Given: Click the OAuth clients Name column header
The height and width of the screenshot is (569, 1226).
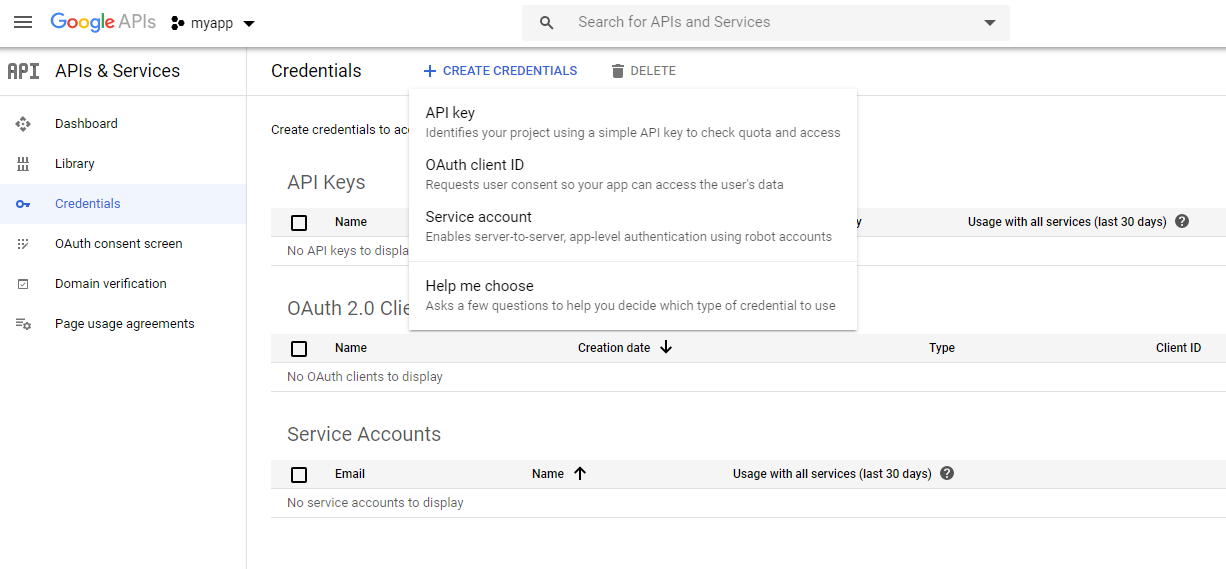Looking at the screenshot, I should [x=351, y=348].
